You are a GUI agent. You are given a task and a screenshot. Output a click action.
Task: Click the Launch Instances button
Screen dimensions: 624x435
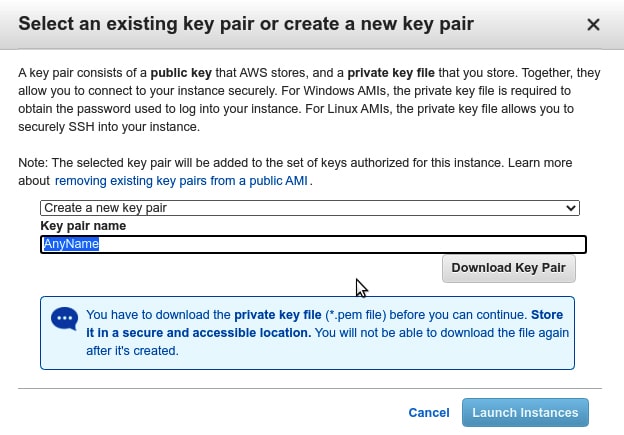(x=525, y=412)
